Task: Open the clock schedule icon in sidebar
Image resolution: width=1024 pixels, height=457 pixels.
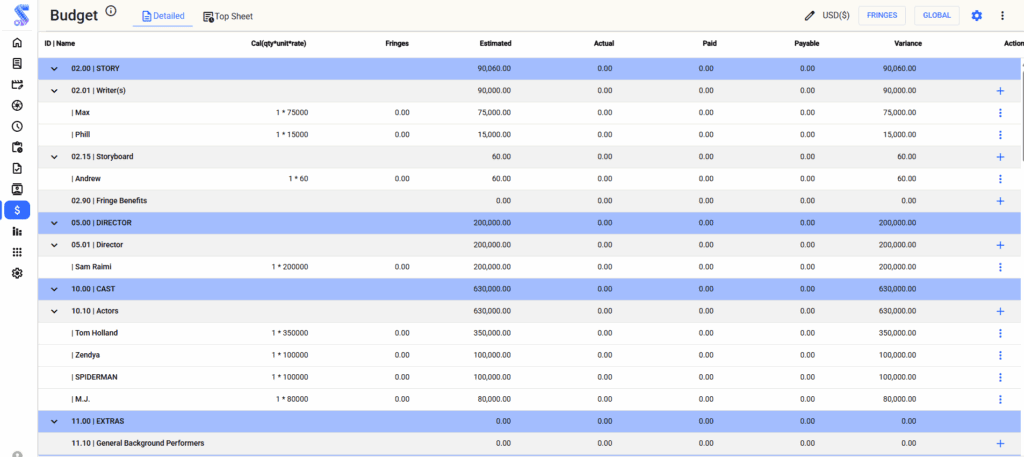Action: click(17, 126)
